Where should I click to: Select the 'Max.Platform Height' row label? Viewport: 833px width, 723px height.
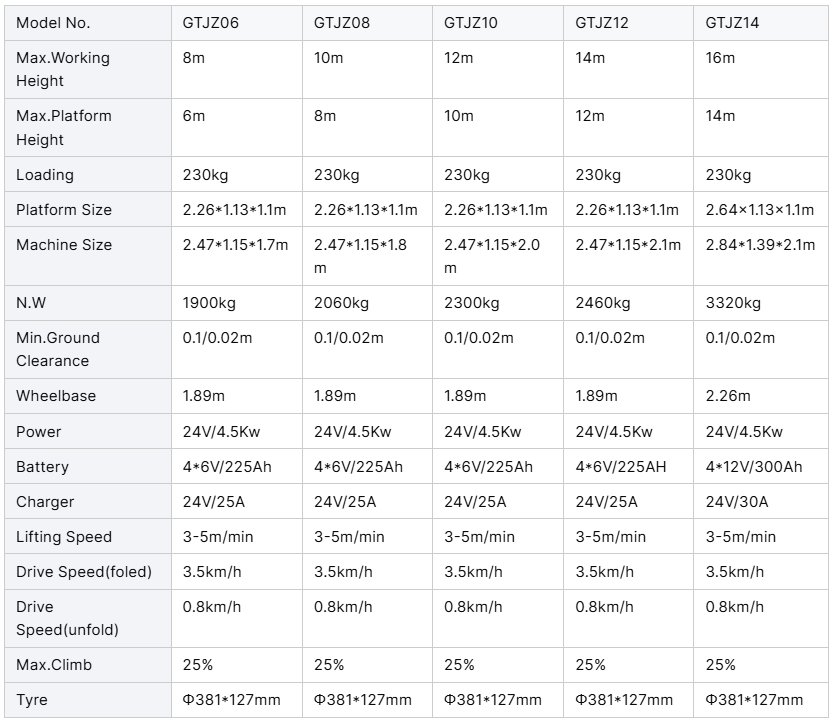pyautogui.click(x=64, y=128)
